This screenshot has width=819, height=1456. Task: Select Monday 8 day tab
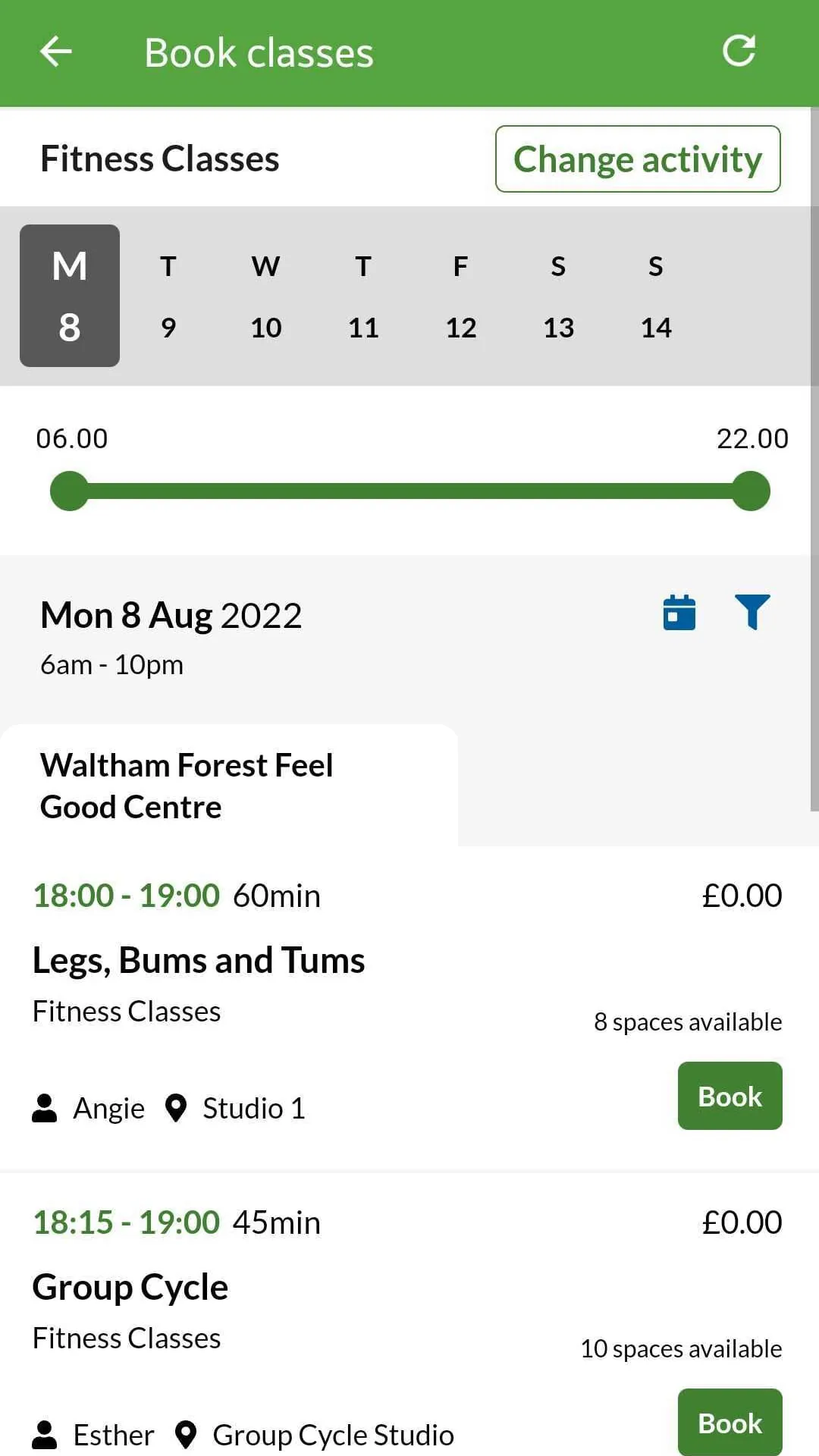pos(70,296)
